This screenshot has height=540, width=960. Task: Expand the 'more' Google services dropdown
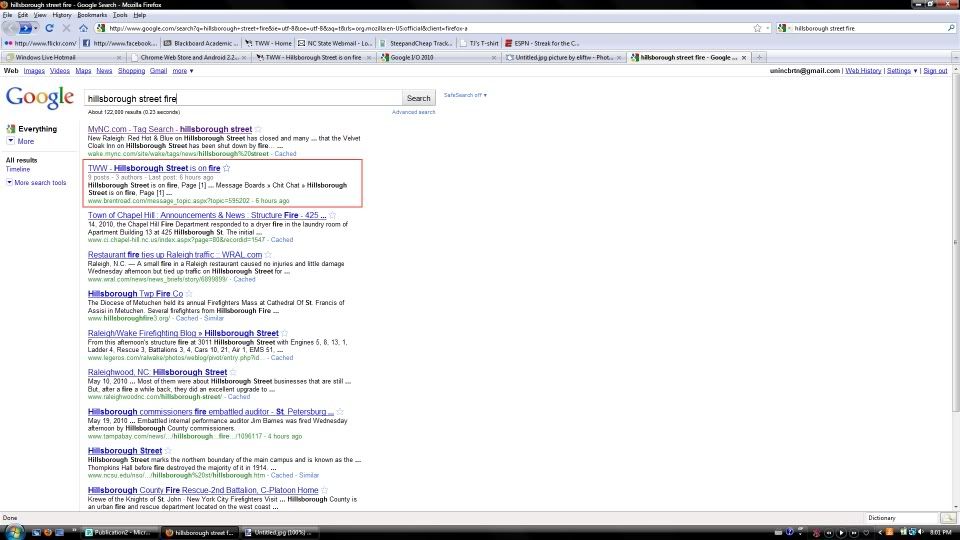coord(182,71)
